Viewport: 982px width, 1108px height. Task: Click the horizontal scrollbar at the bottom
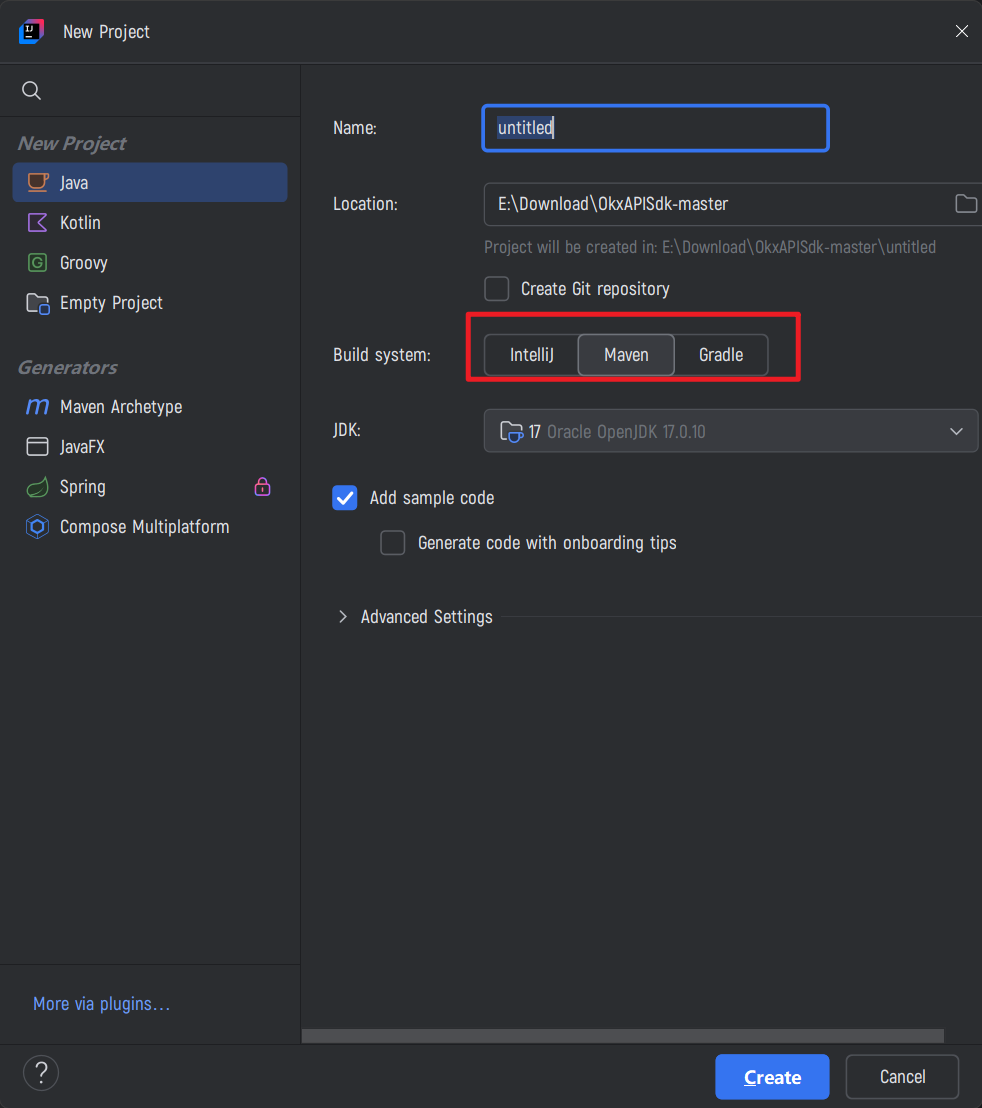click(622, 1036)
